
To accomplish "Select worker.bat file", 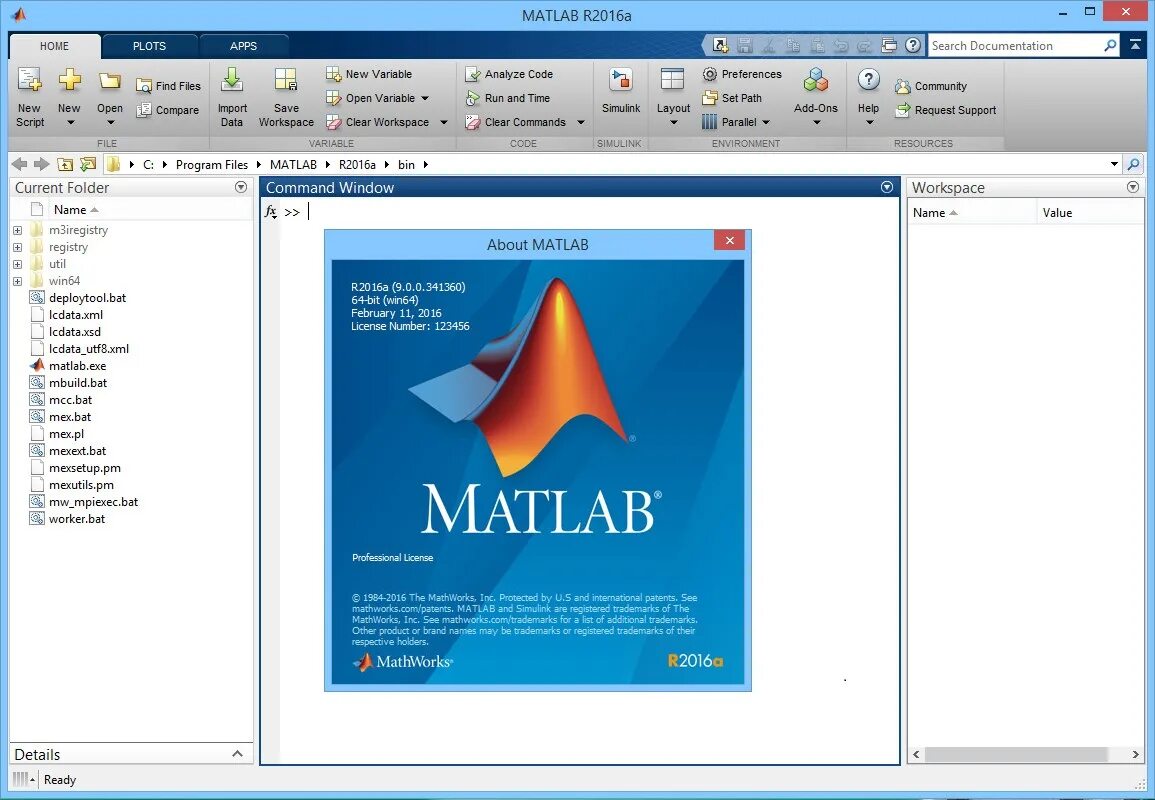I will [77, 519].
